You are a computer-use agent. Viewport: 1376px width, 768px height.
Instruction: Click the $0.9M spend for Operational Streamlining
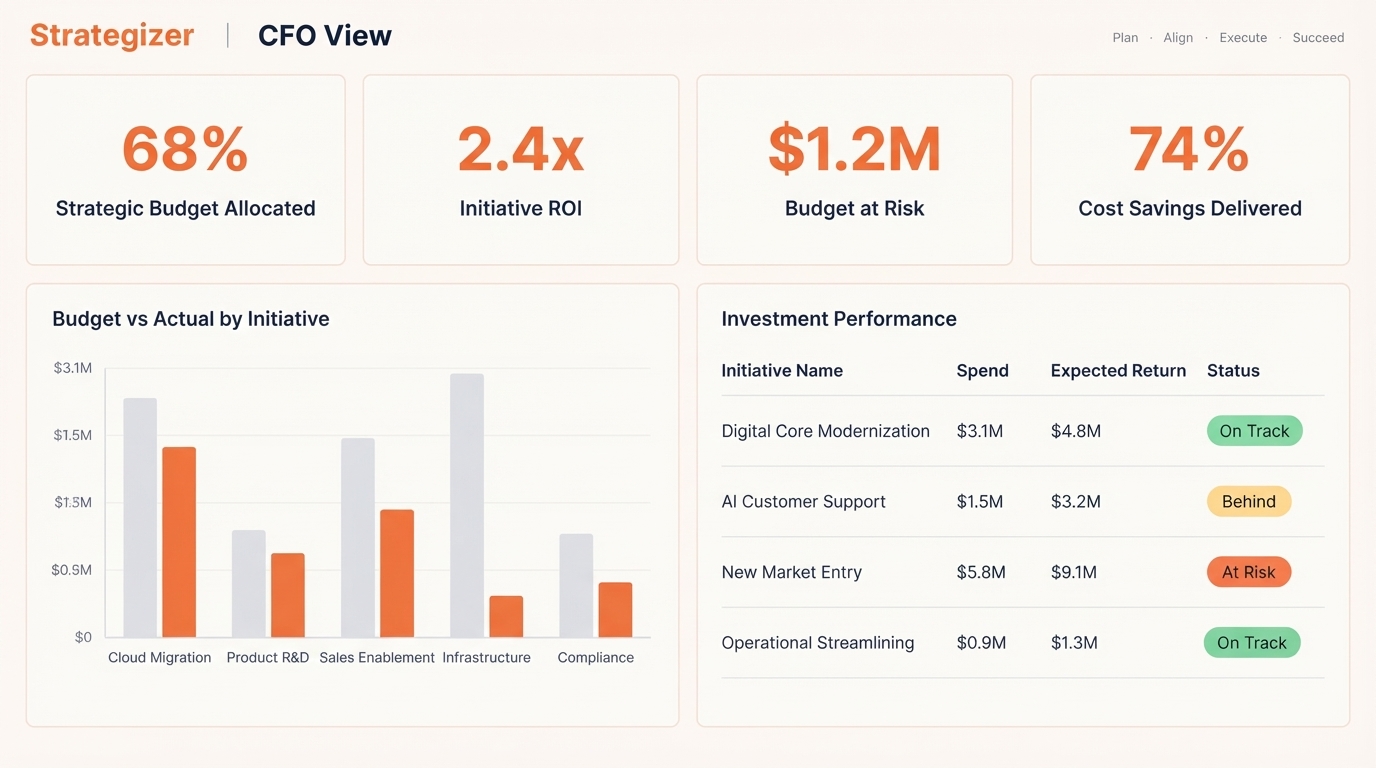click(x=981, y=643)
